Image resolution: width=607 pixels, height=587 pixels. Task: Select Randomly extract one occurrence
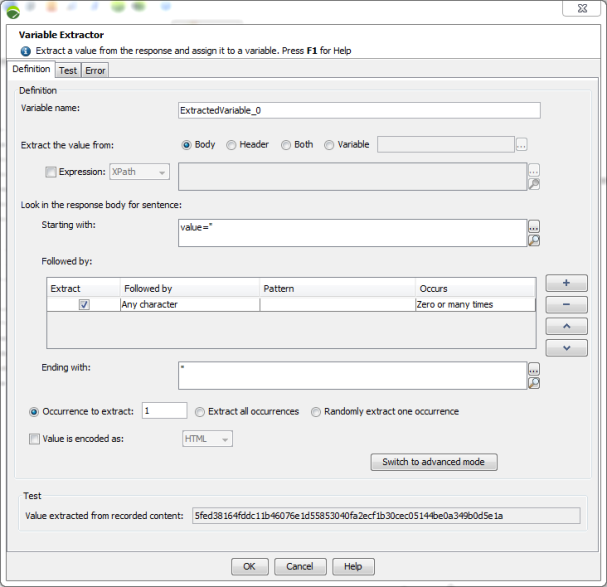[316, 412]
